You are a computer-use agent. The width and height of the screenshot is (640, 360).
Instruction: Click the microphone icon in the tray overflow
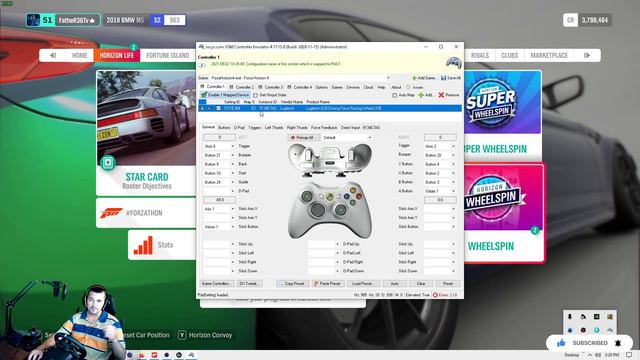(x=570, y=317)
